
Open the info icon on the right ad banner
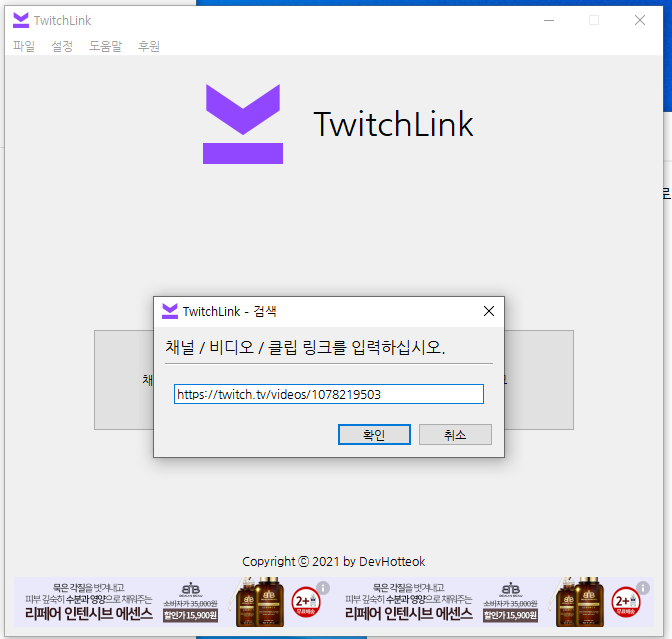coord(643,588)
